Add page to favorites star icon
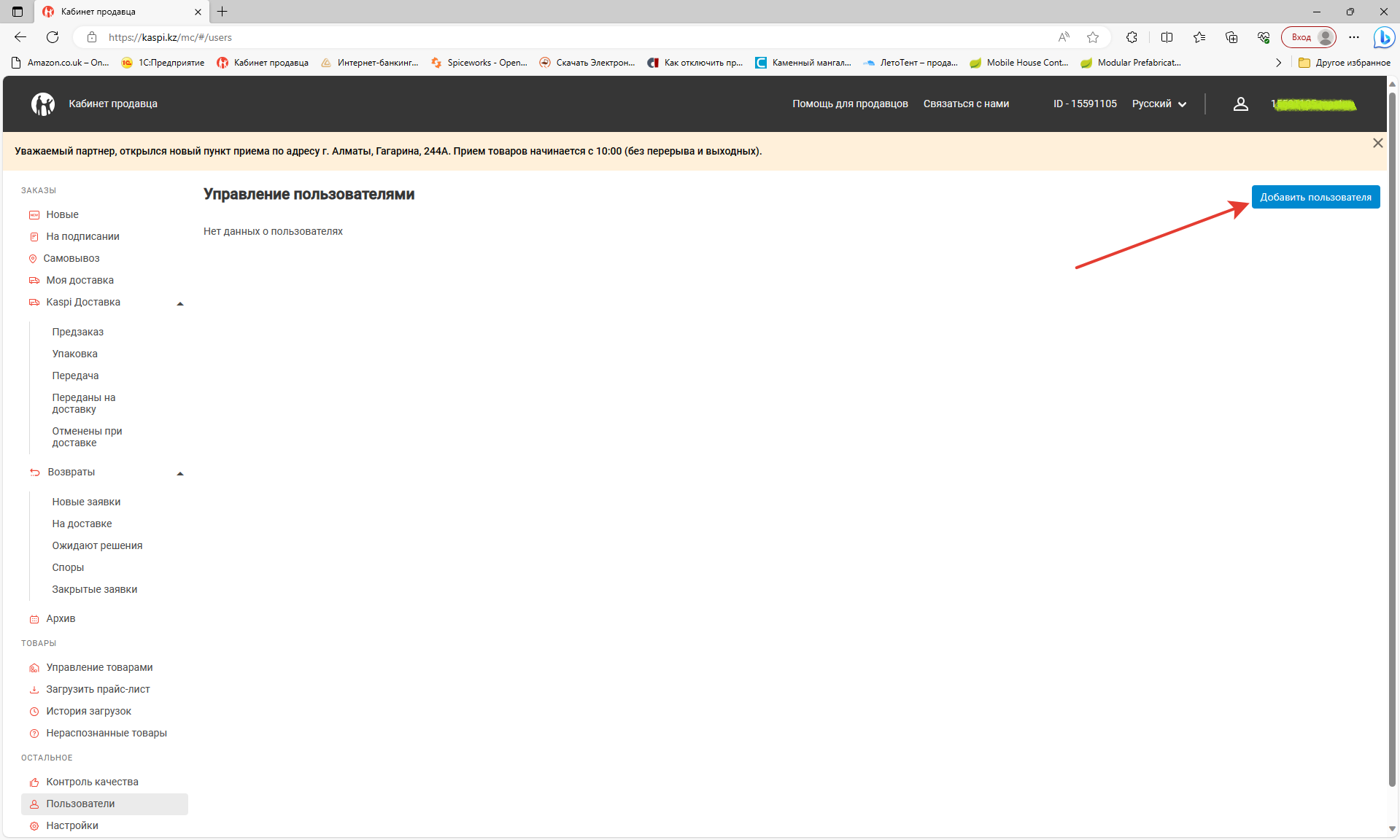 click(x=1092, y=37)
